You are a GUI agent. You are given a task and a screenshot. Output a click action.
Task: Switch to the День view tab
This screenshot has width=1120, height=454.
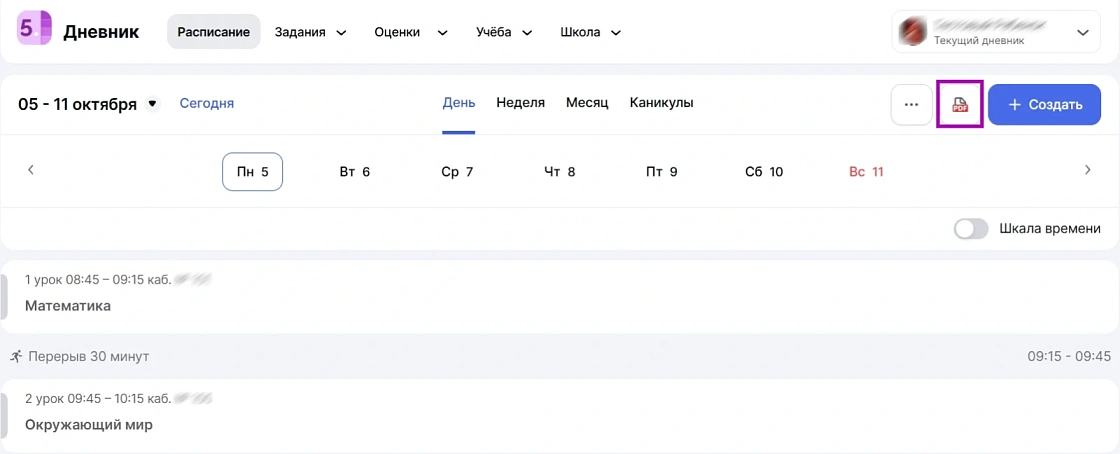(x=459, y=103)
